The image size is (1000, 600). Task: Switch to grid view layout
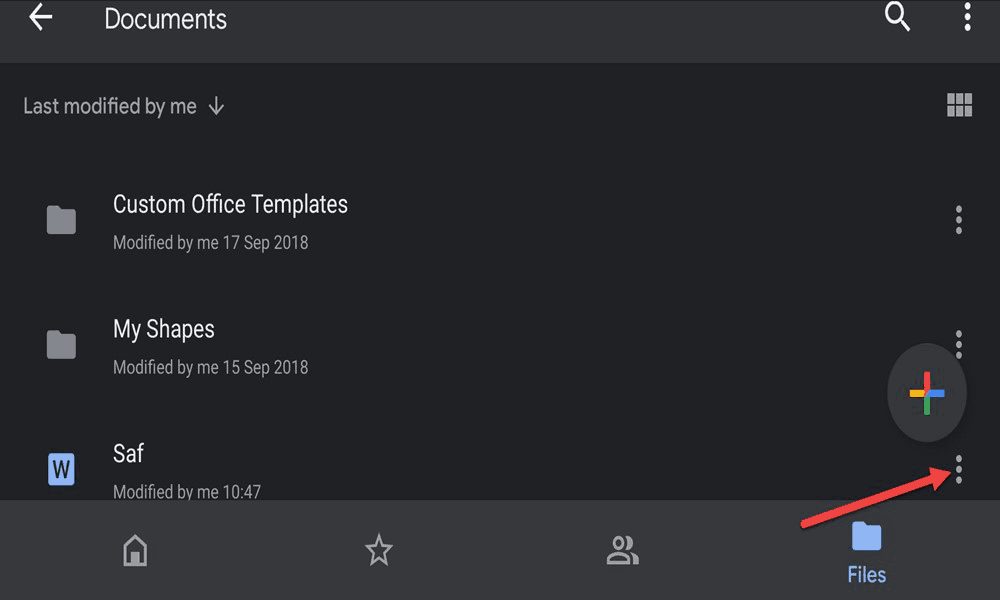click(x=959, y=105)
